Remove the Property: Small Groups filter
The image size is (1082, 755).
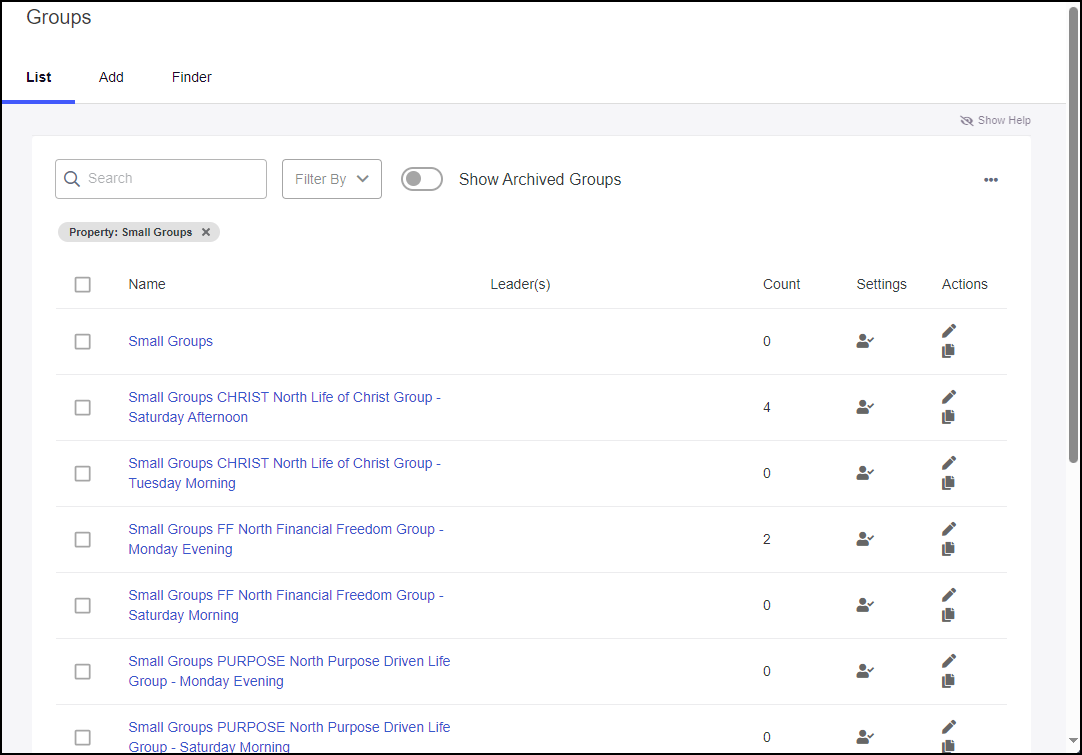click(x=206, y=231)
